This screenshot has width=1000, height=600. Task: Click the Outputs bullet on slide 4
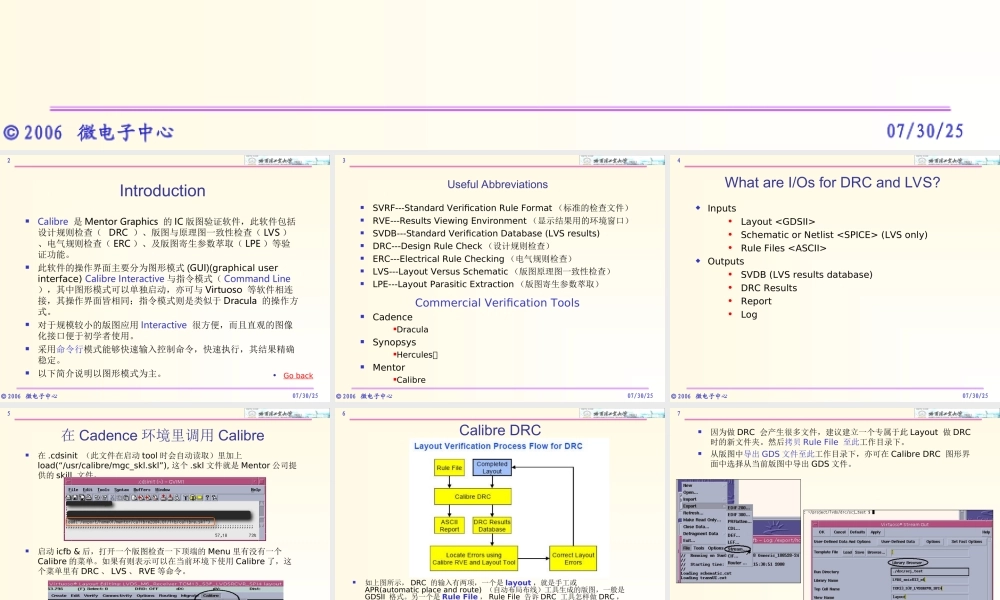pos(725,261)
